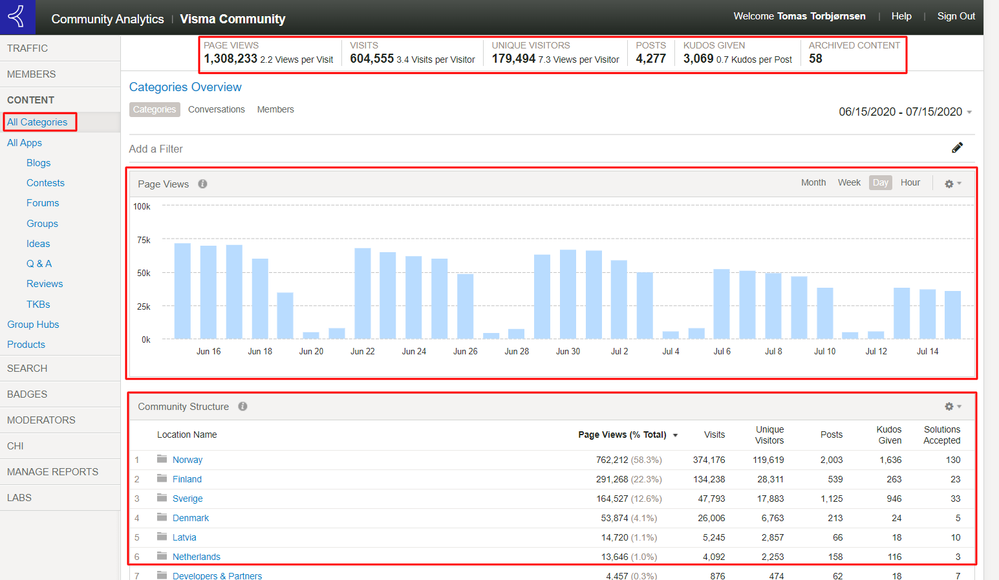The image size is (999, 580).
Task: Switch to the Conversations tab
Action: [217, 110]
